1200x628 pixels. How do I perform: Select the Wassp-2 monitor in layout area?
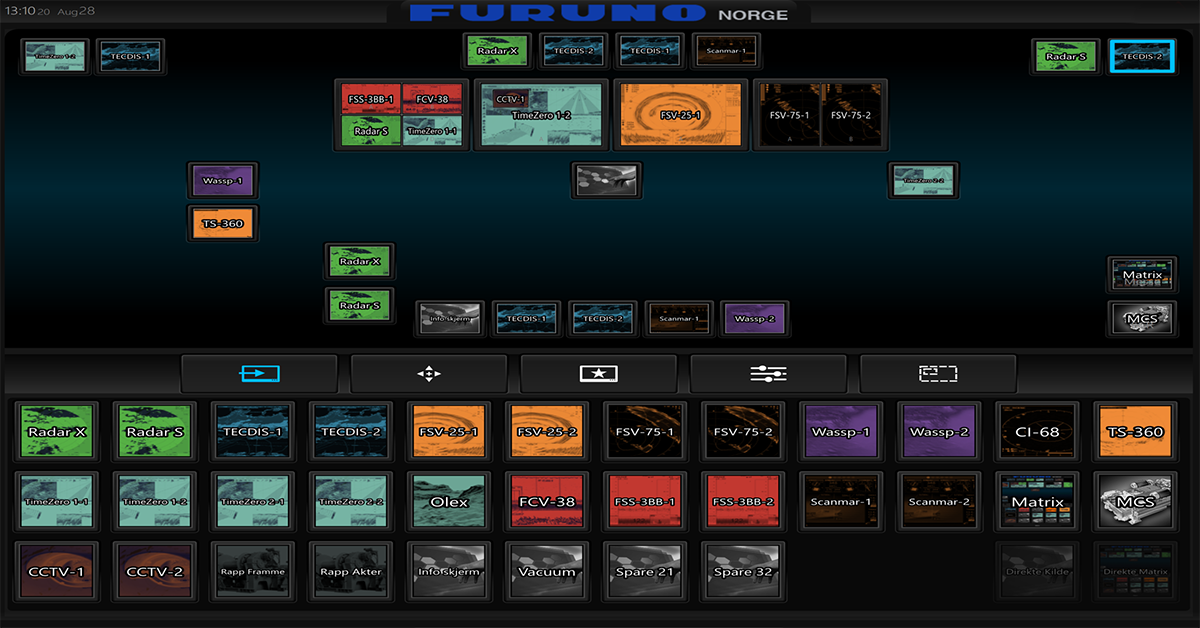click(x=754, y=318)
